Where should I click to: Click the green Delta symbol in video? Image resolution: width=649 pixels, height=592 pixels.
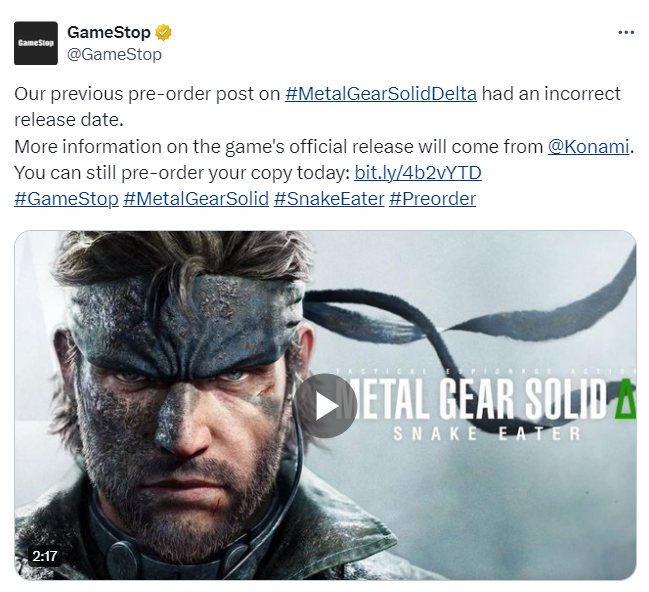coord(626,399)
